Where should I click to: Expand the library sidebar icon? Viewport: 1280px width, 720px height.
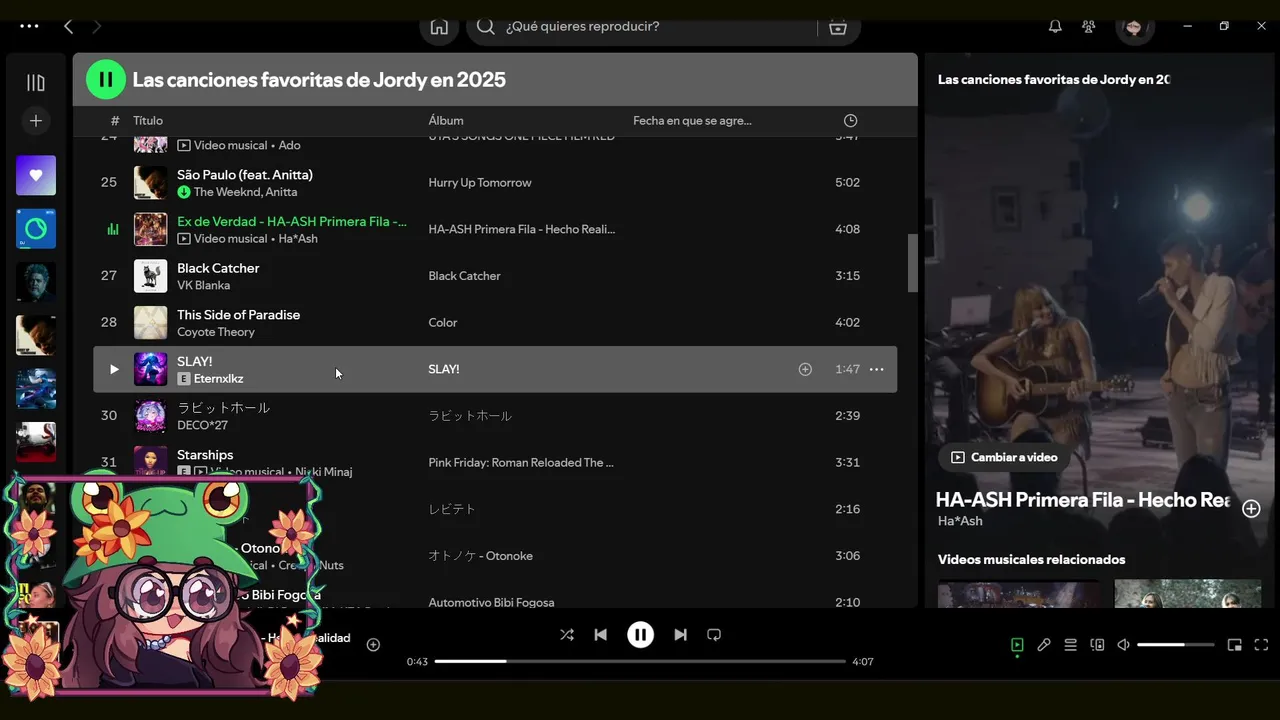point(36,83)
